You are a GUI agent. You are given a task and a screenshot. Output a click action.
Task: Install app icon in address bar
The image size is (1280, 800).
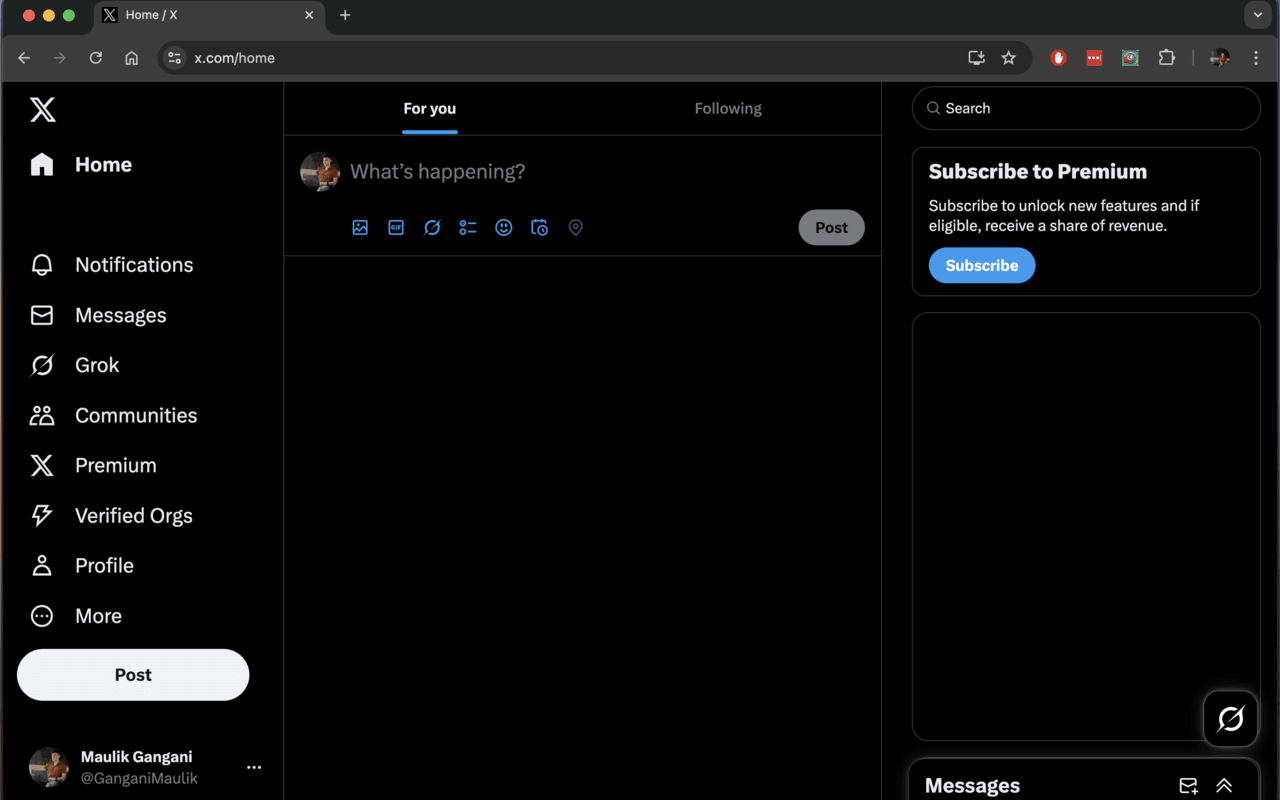tap(977, 58)
